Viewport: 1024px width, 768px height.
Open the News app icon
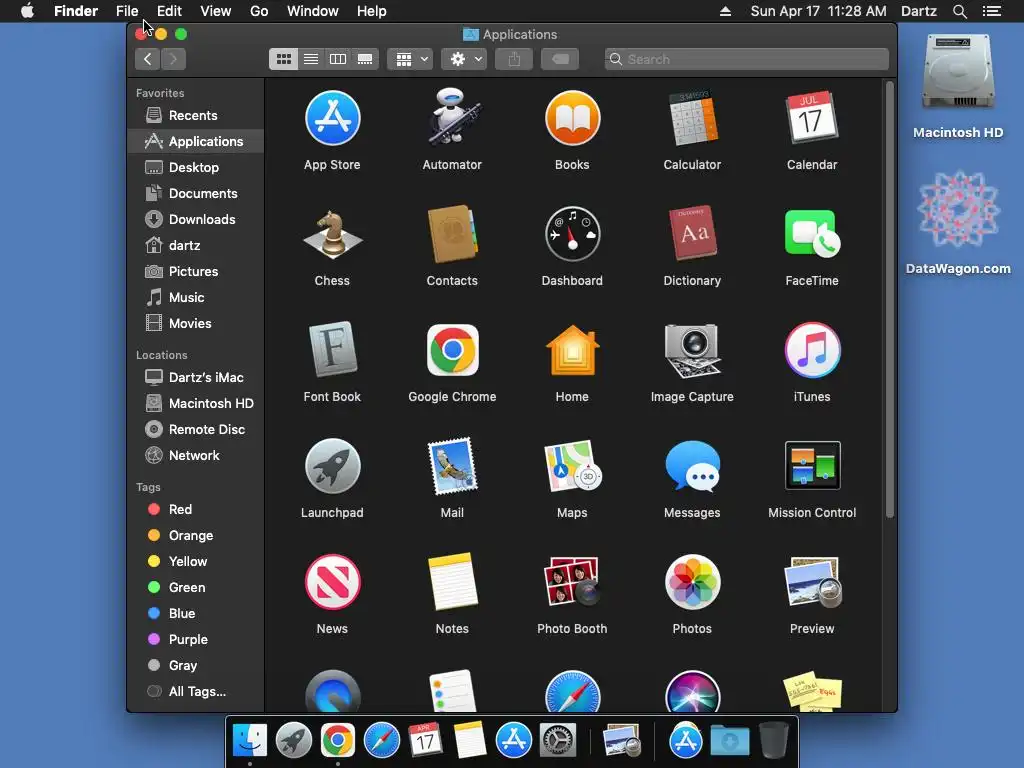332,581
